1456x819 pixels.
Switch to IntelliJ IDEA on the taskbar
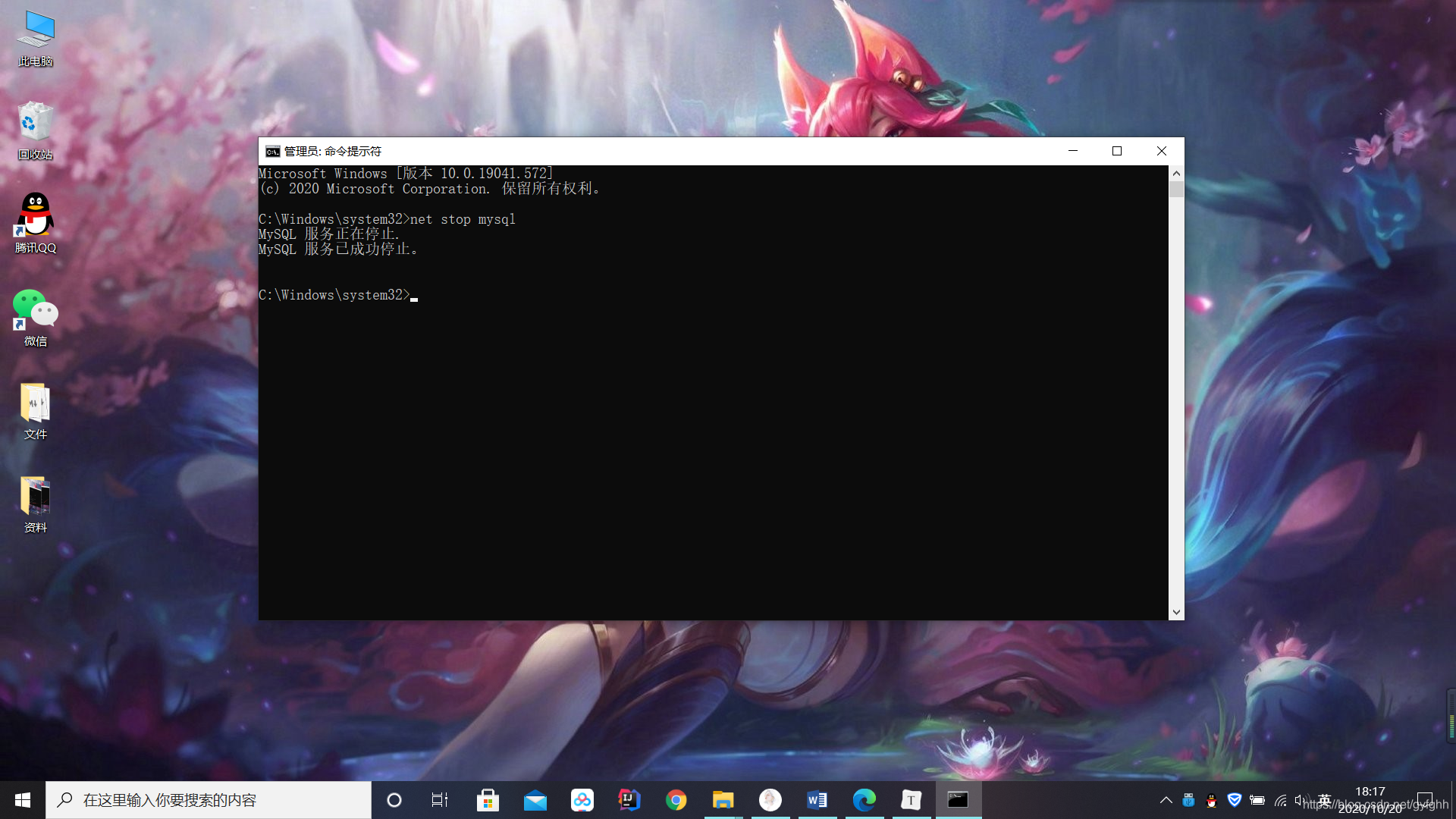point(629,800)
